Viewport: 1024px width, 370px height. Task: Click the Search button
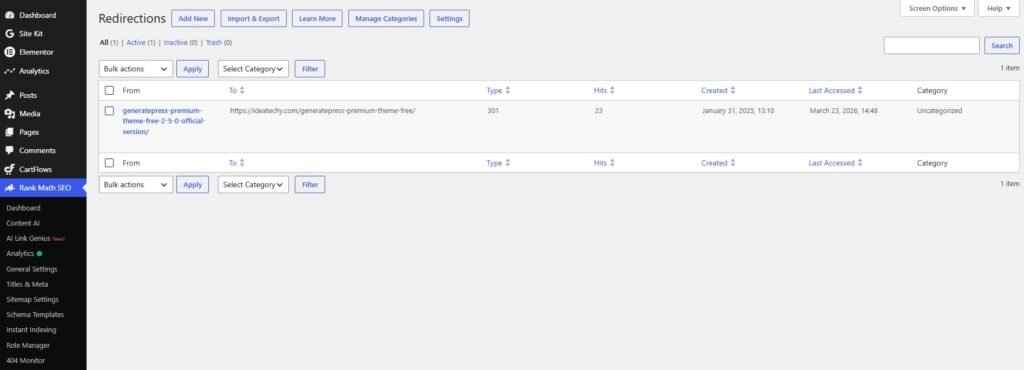tap(1002, 46)
